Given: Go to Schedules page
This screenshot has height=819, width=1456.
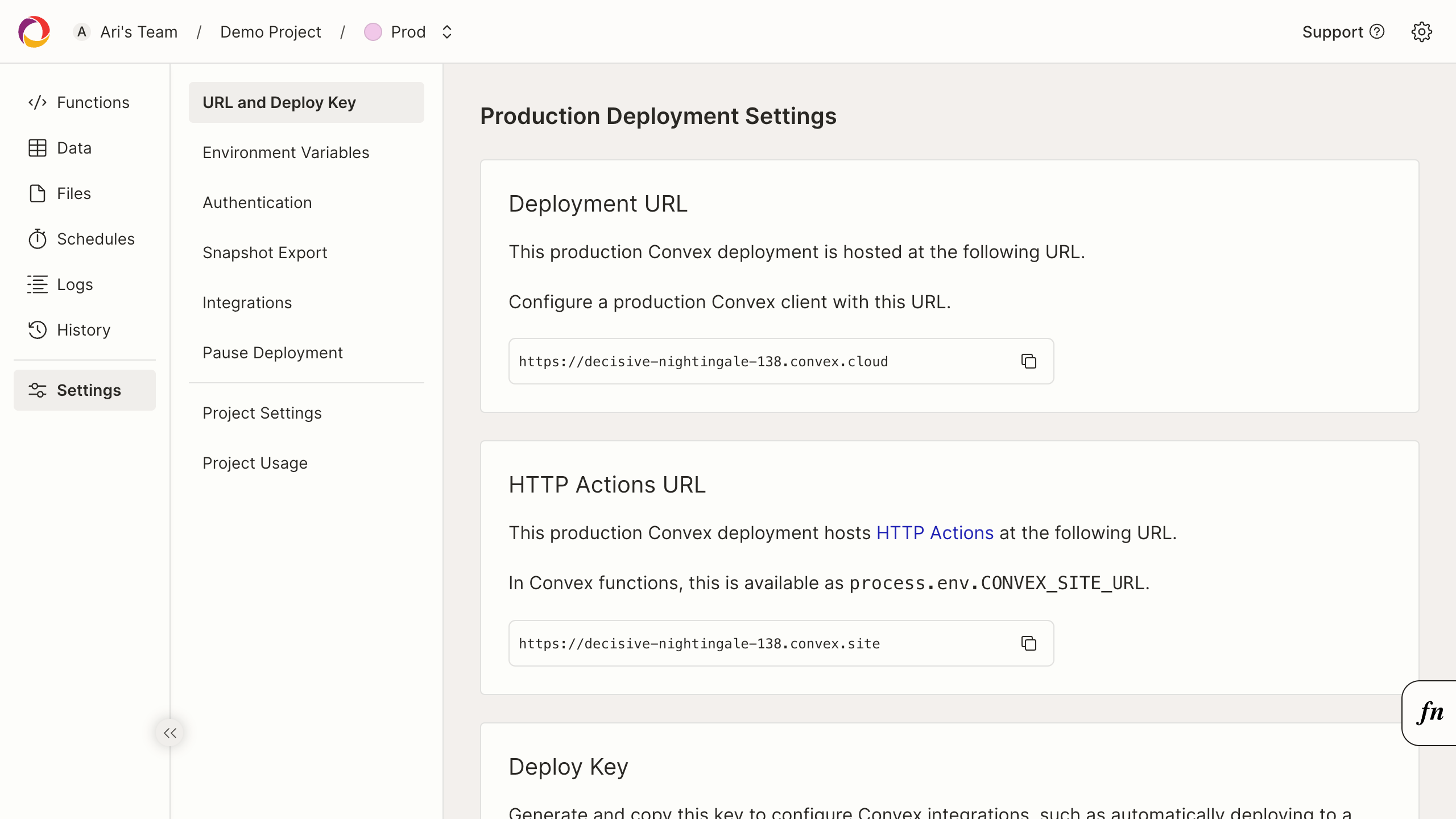Looking at the screenshot, I should coord(85,239).
